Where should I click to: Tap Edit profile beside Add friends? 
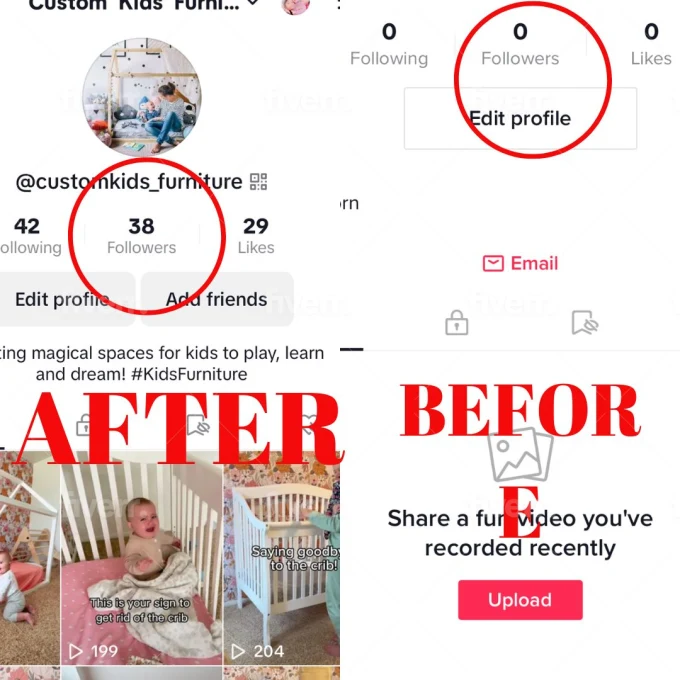click(x=67, y=299)
